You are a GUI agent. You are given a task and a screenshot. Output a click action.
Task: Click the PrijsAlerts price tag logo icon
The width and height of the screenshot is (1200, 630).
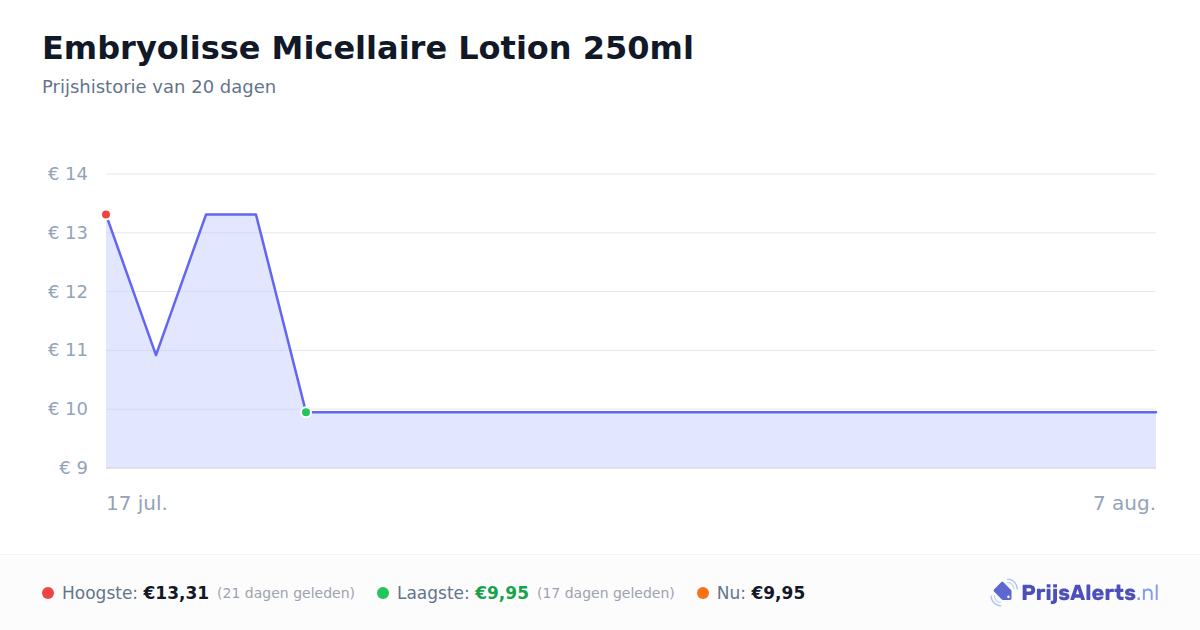(x=1003, y=593)
